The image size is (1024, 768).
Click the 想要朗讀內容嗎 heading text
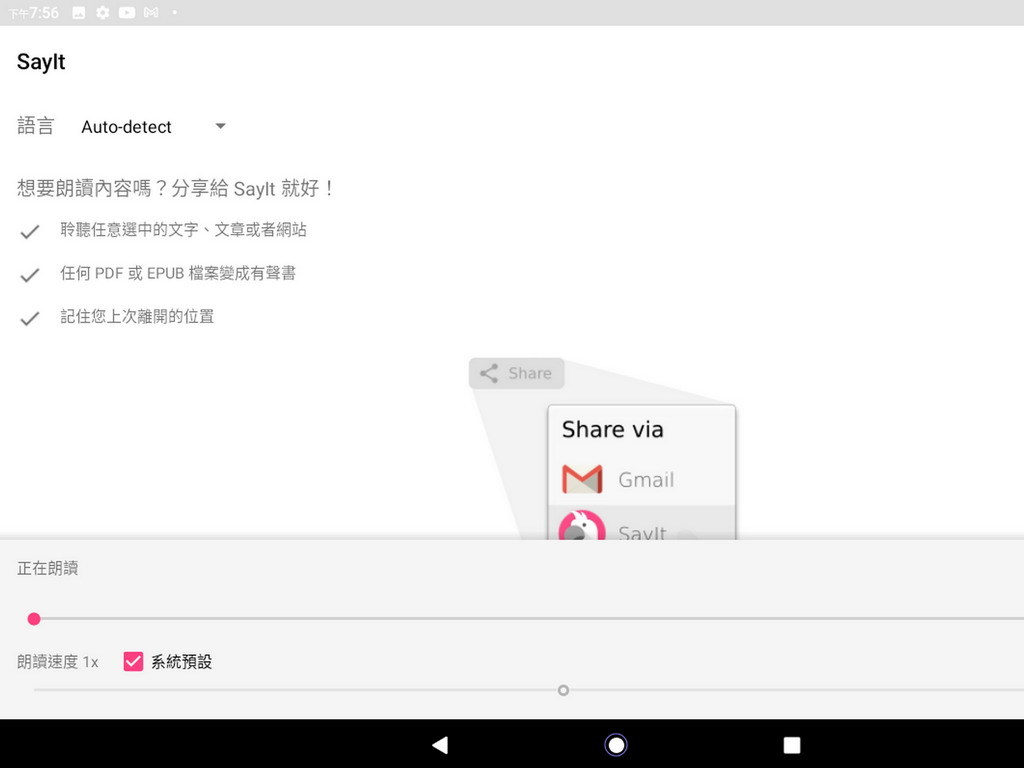coord(176,189)
